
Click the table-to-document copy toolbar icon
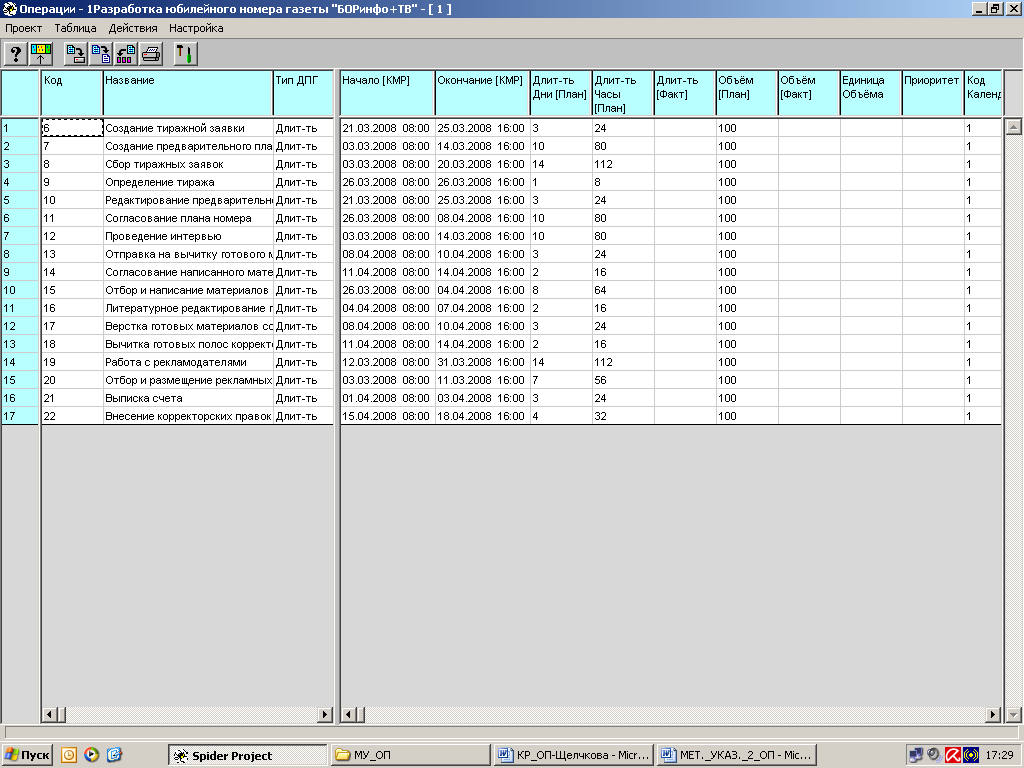(101, 54)
